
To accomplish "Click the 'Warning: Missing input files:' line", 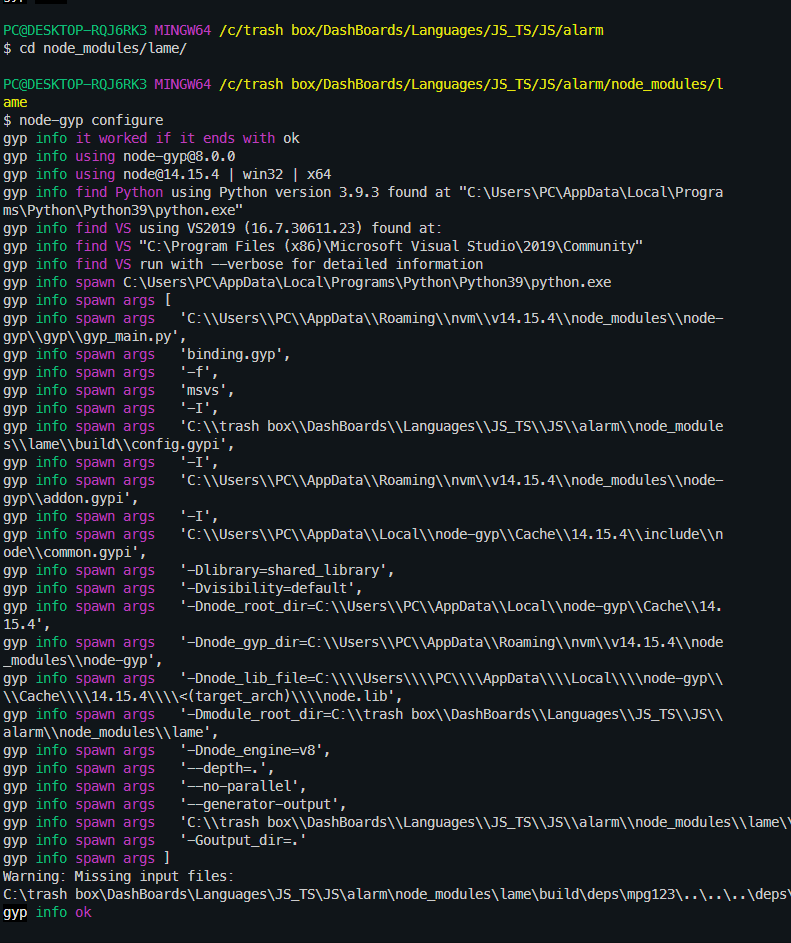I will pyautogui.click(x=118, y=877).
